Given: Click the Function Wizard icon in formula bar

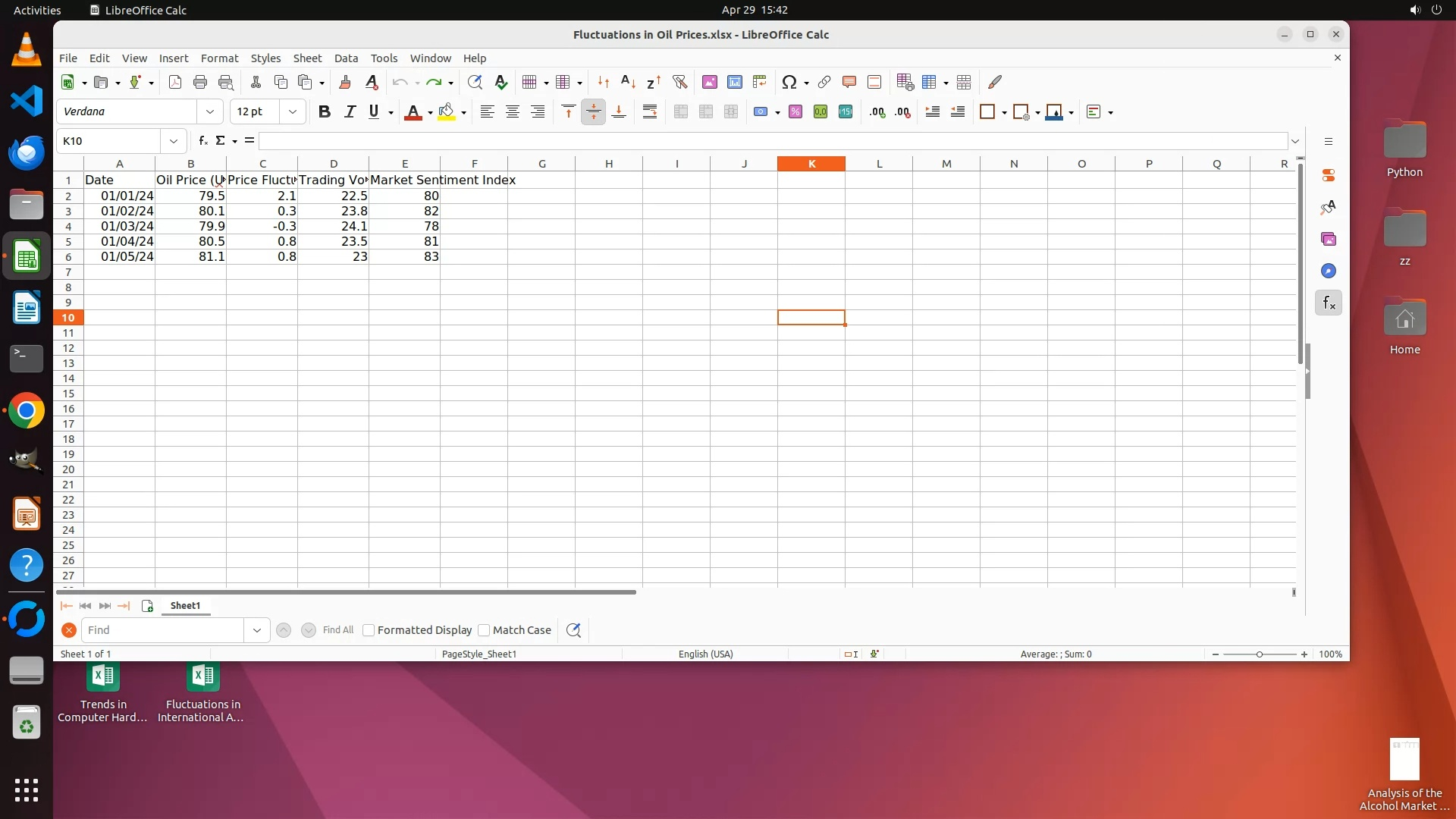Looking at the screenshot, I should tap(202, 141).
